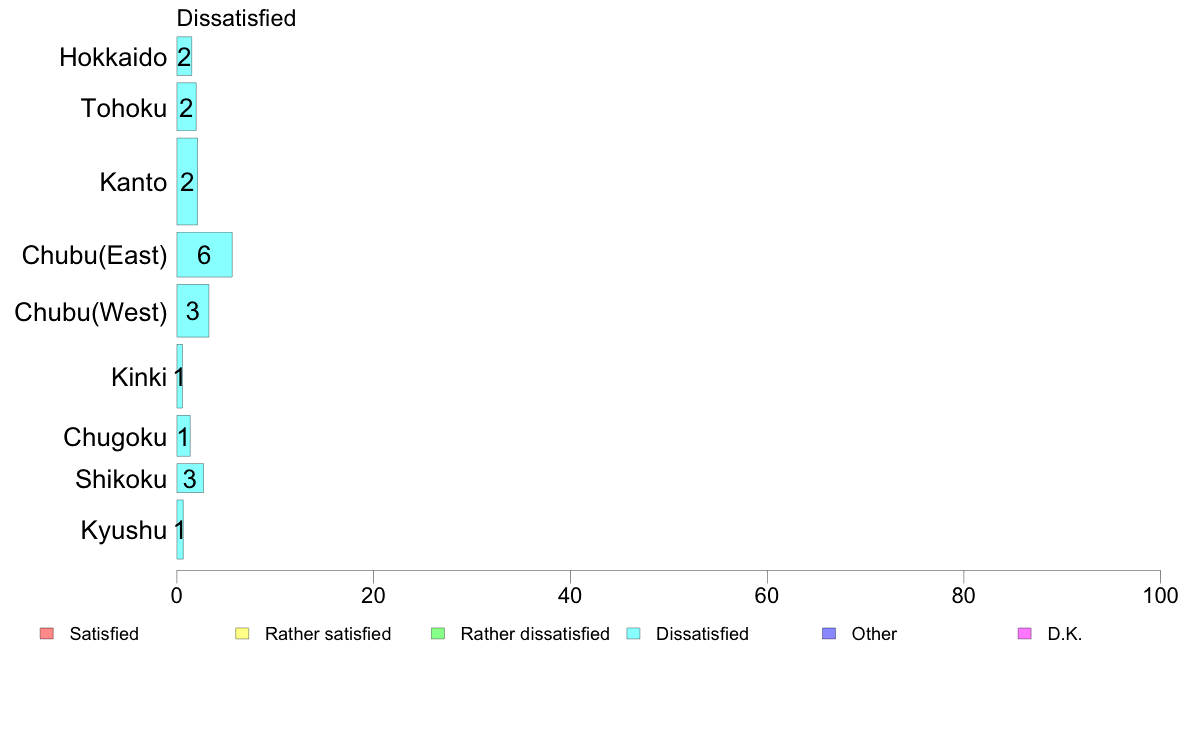Click the 40 tick label on x-axis
Image resolution: width=1188 pixels, height=736 pixels.
pos(570,596)
